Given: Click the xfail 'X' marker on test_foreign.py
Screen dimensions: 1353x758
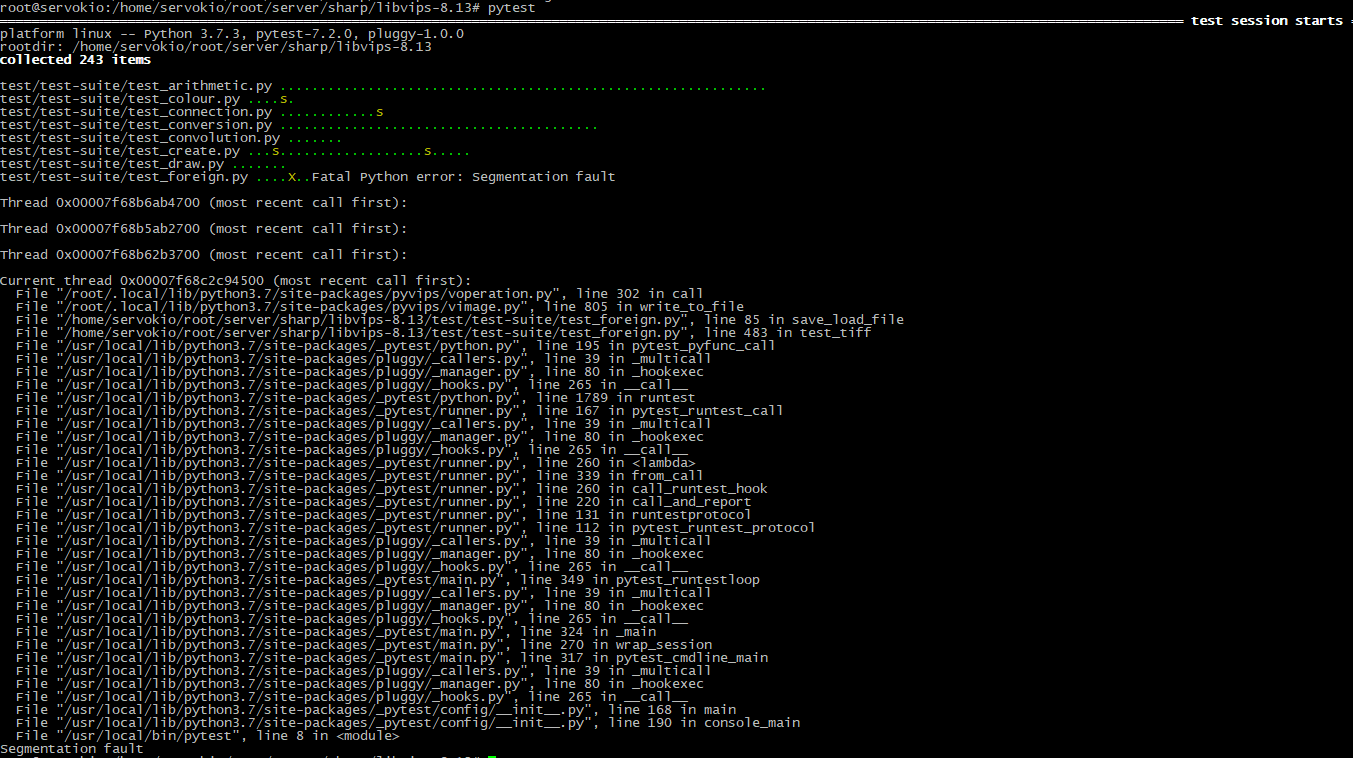Looking at the screenshot, I should pyautogui.click(x=291, y=176).
